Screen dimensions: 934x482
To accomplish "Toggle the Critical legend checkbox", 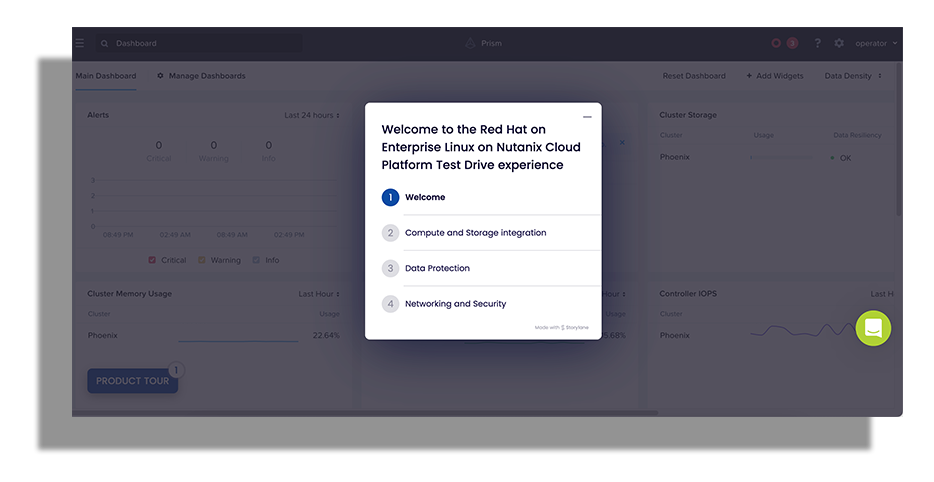I will coord(152,260).
